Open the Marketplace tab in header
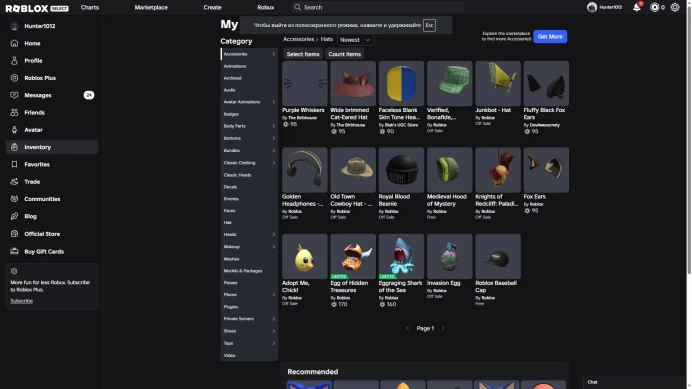 click(151, 7)
